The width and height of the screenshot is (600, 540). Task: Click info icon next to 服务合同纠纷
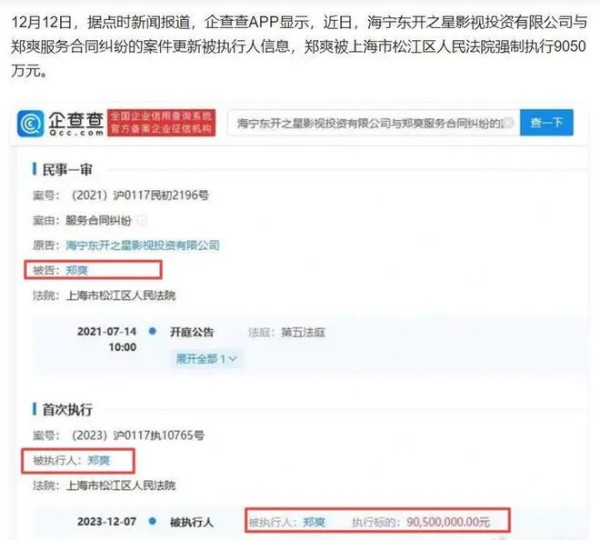click(x=142, y=220)
